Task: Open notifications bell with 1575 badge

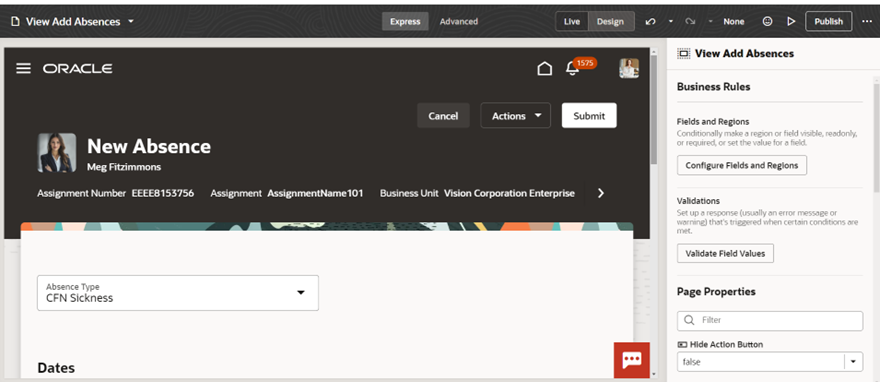Action: [572, 68]
